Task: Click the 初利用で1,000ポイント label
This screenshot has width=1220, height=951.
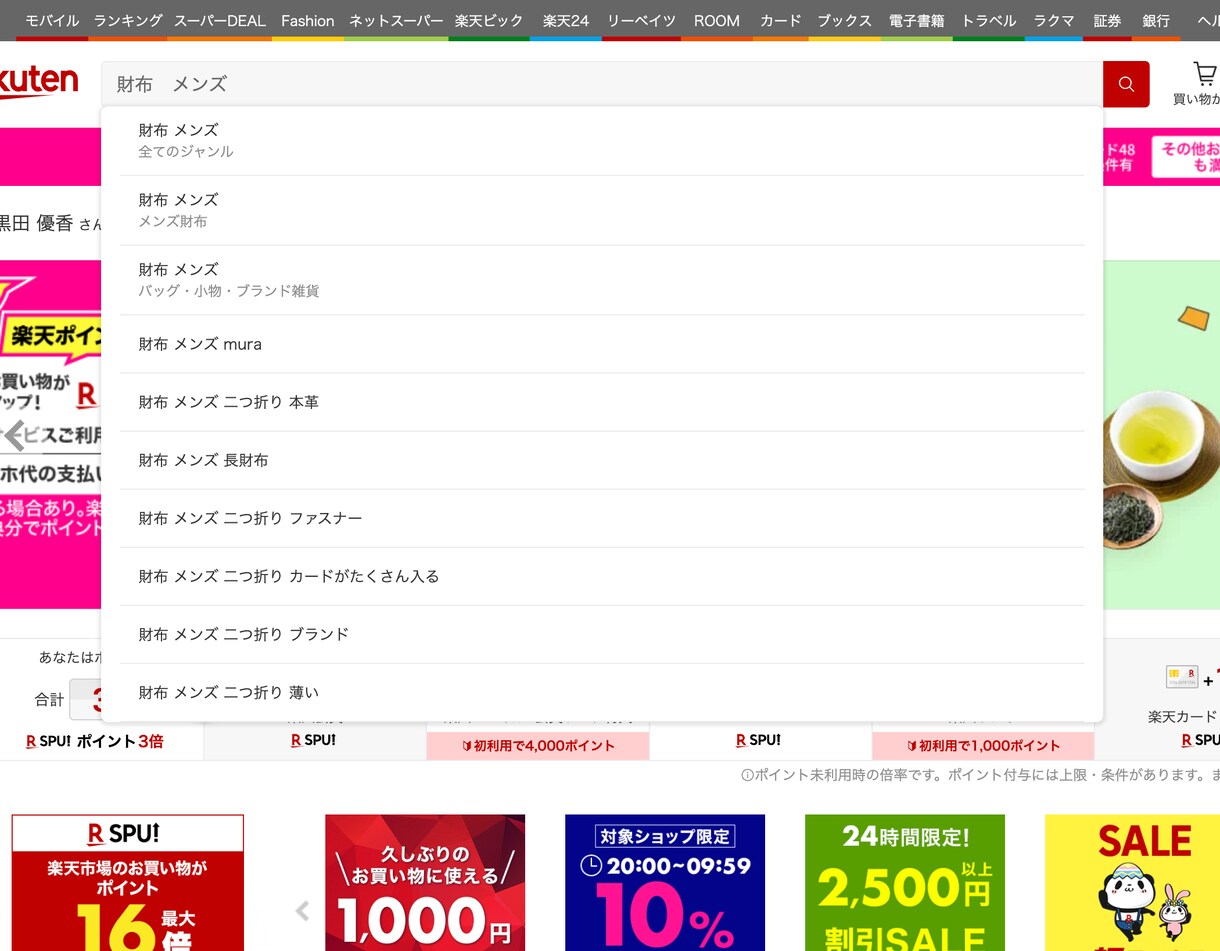Action: 983,746
